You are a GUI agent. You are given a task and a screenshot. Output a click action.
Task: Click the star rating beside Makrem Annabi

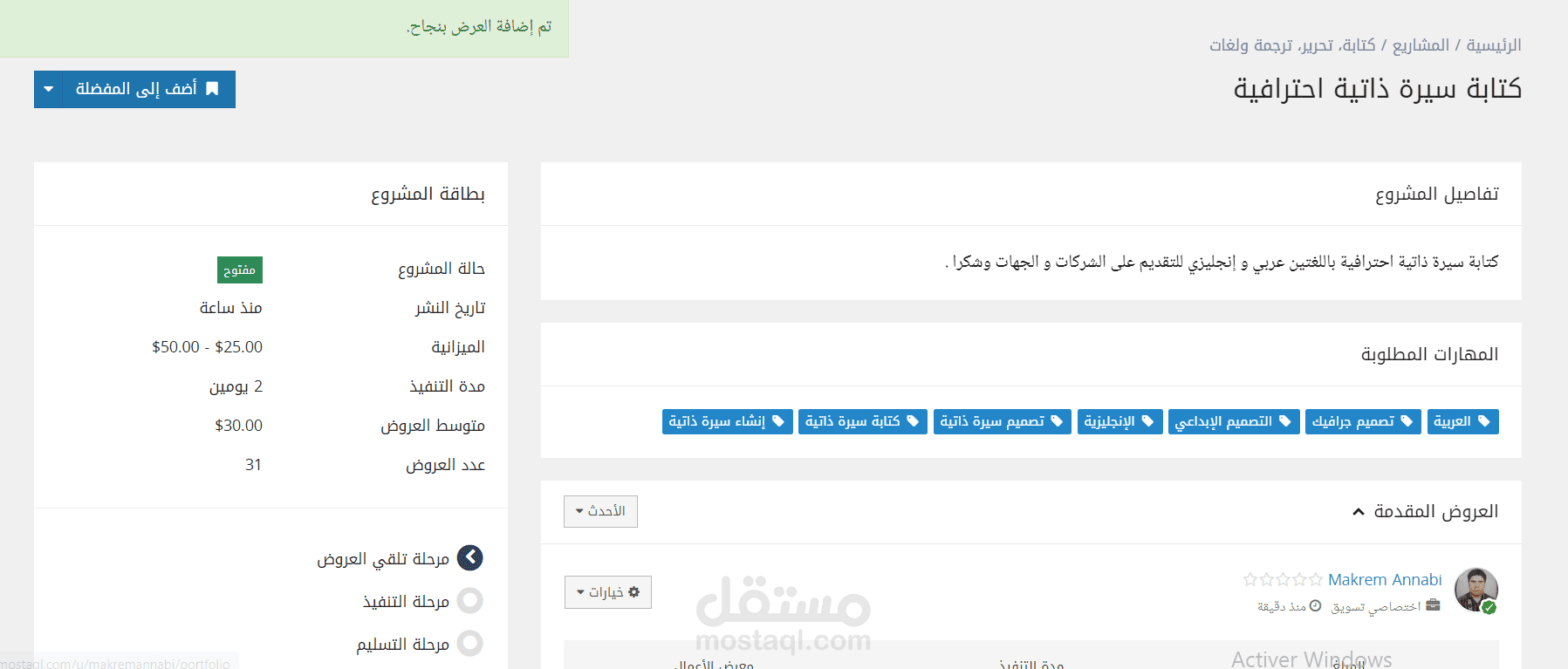[1283, 579]
